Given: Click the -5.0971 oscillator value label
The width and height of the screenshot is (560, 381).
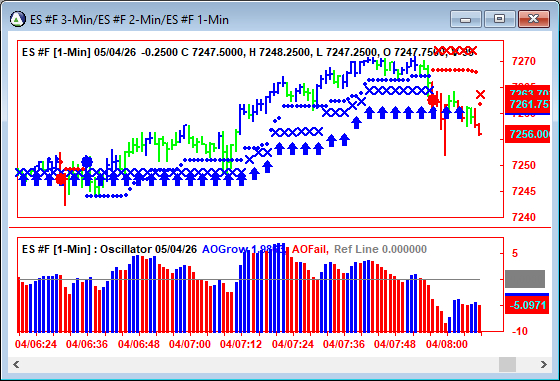Looking at the screenshot, I should click(x=527, y=305).
